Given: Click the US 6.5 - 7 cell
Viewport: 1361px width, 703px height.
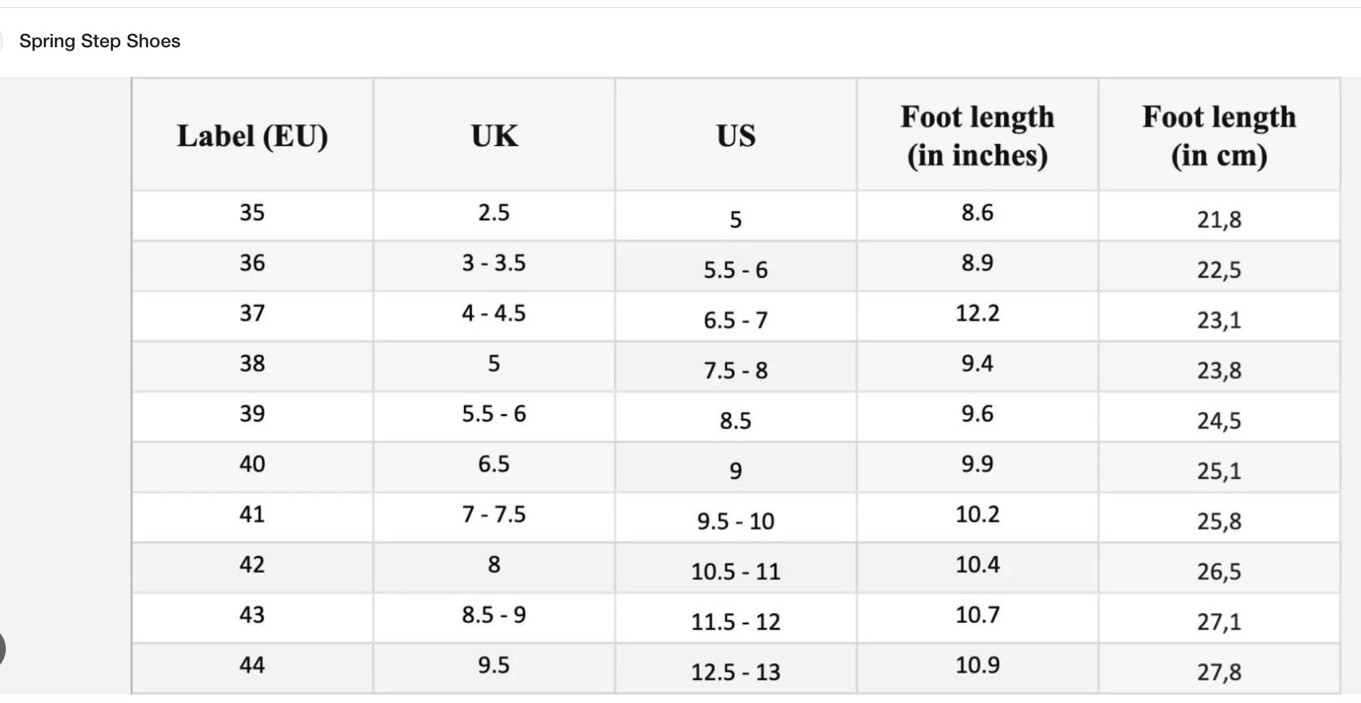Looking at the screenshot, I should [736, 315].
